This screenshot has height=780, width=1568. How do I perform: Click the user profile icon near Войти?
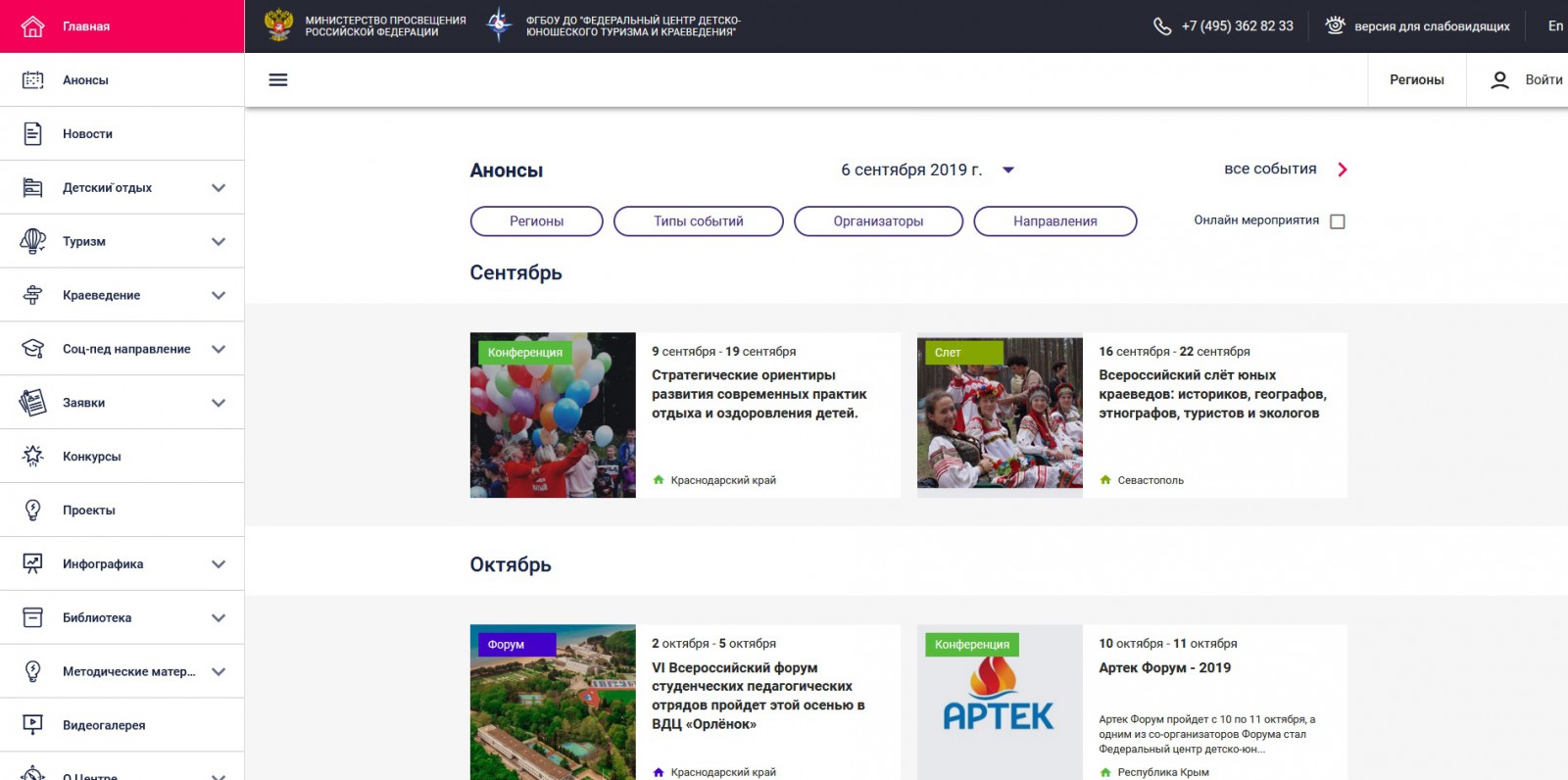[1499, 80]
